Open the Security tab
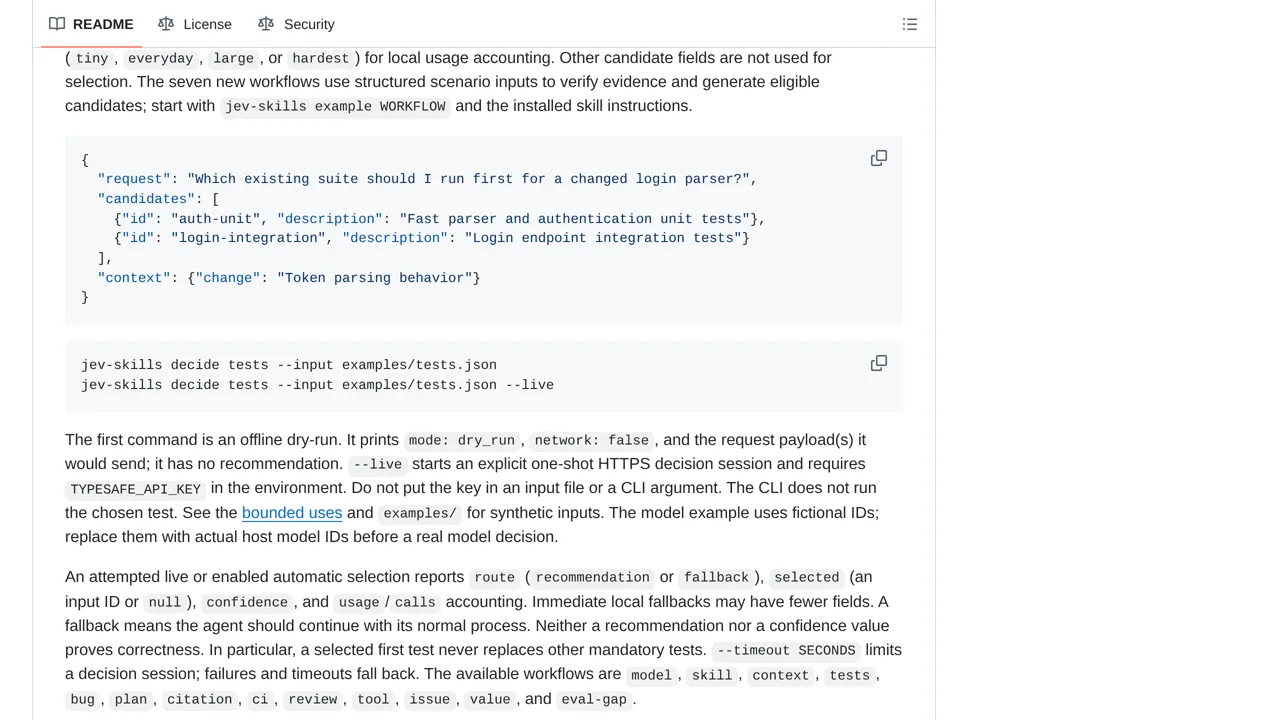 tap(296, 24)
